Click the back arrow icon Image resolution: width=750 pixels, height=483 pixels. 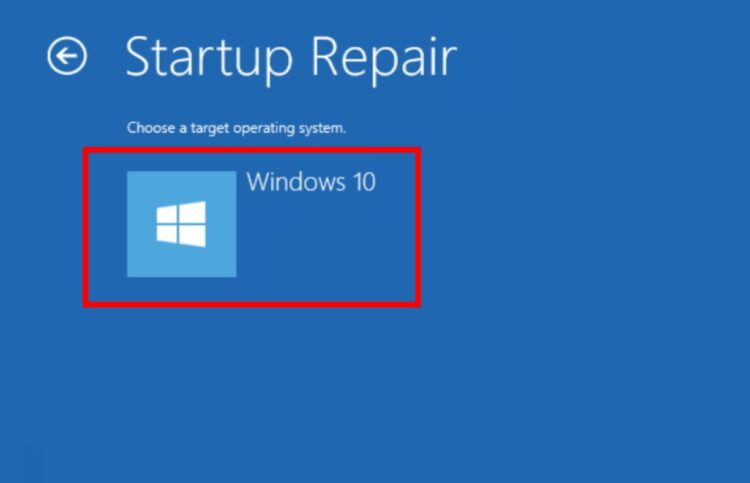click(67, 56)
